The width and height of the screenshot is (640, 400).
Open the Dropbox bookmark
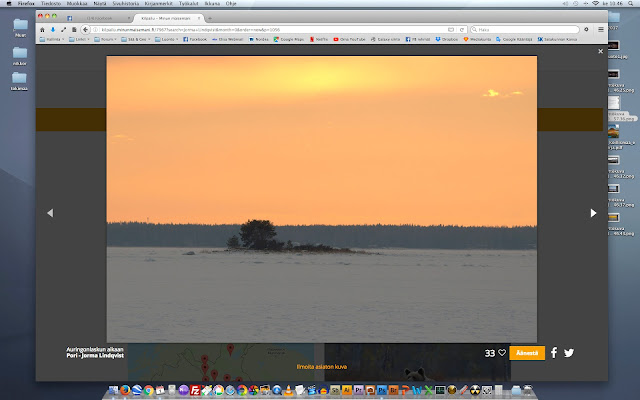point(447,40)
